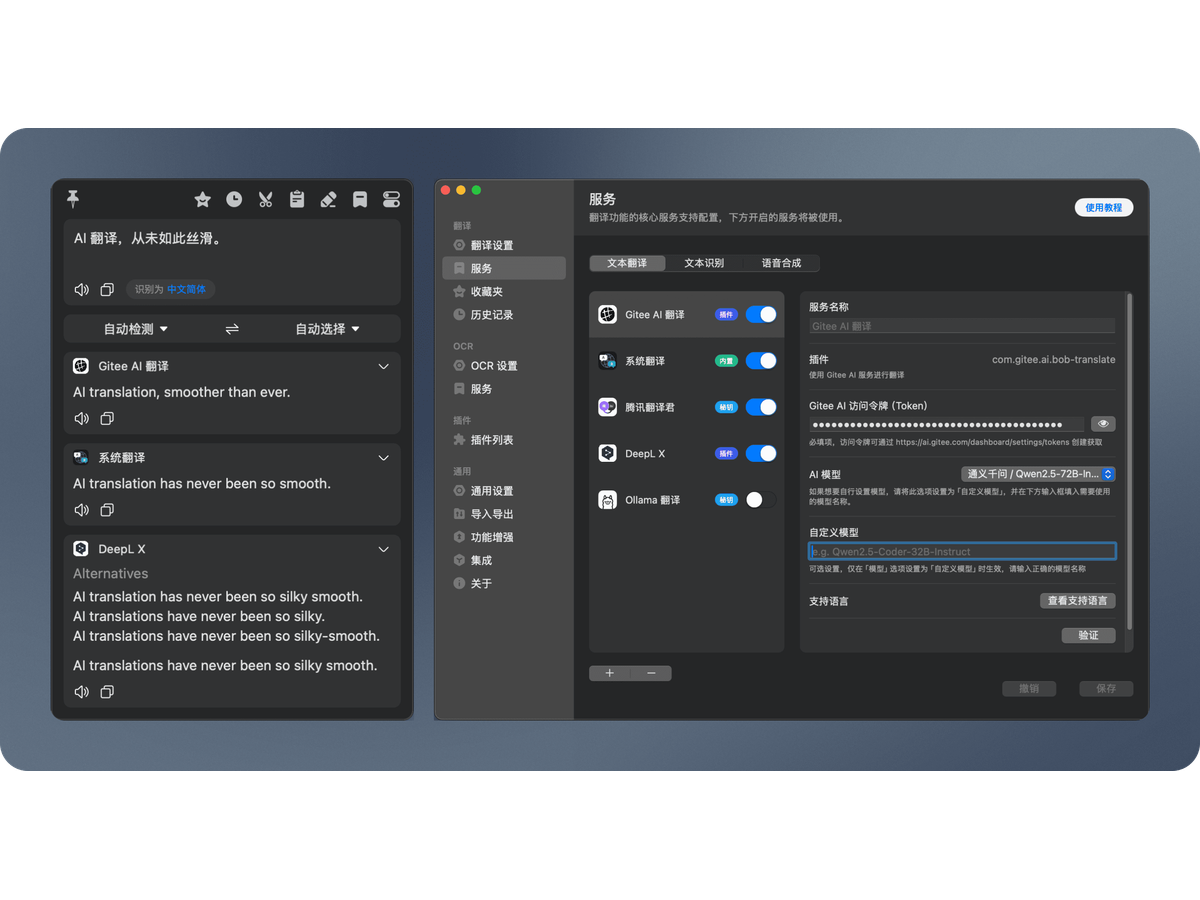Viewport: 1200px width, 900px height.
Task: Click the 验证 button
Action: 1088,635
